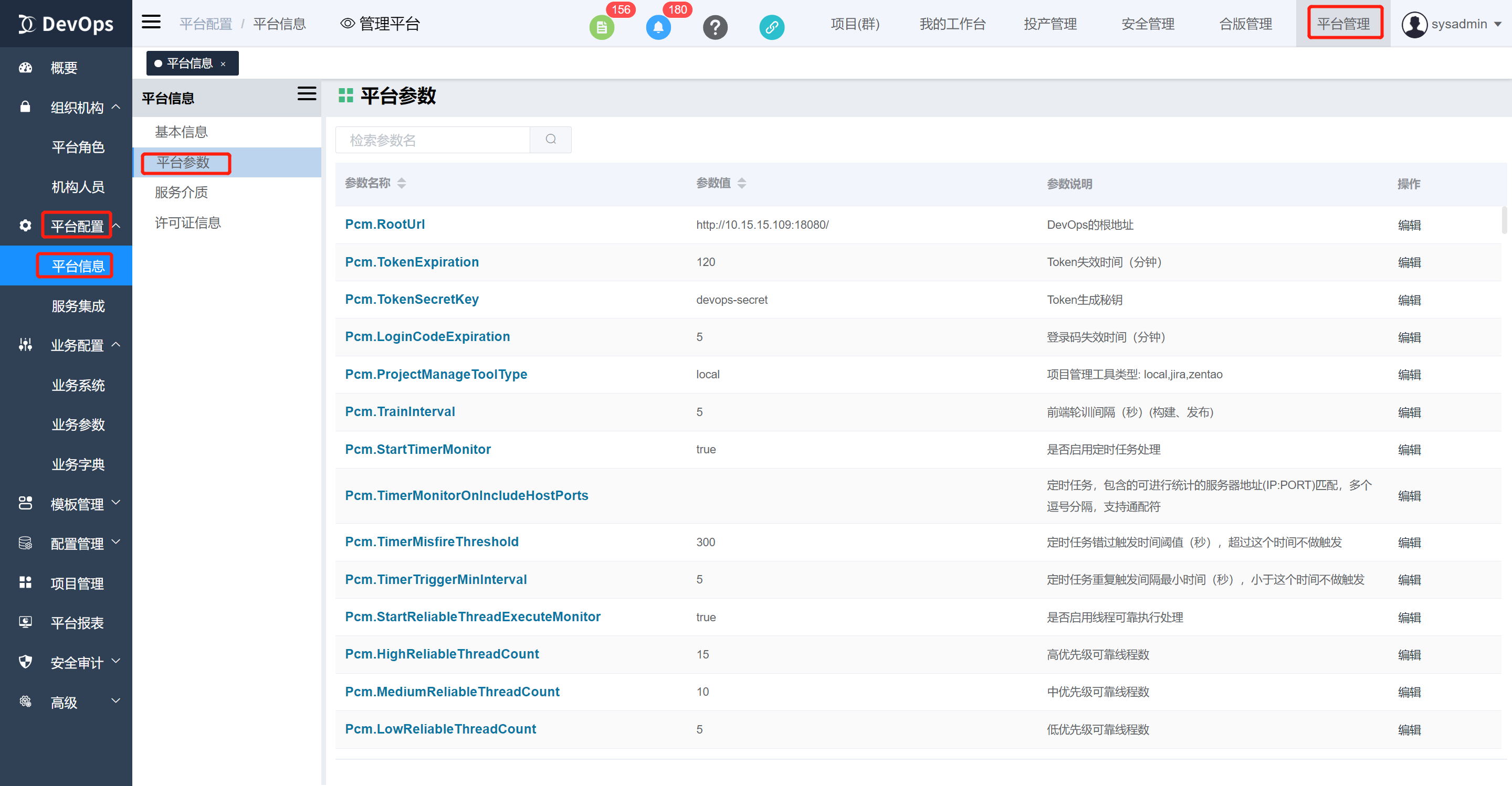
Task: Click 编辑 for Pcm.TokenExpiration
Action: (1410, 262)
